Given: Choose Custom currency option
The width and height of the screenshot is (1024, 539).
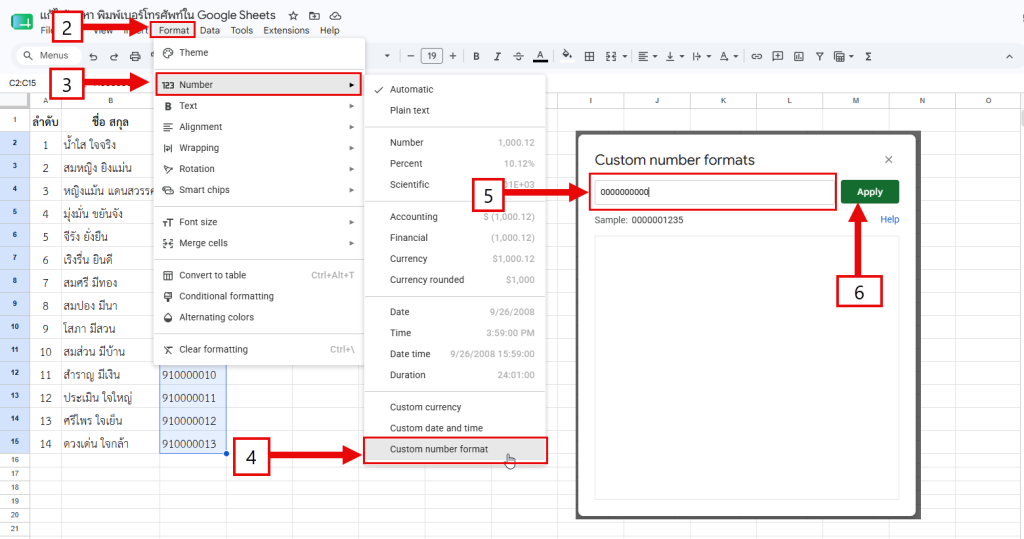Looking at the screenshot, I should click(455, 407).
